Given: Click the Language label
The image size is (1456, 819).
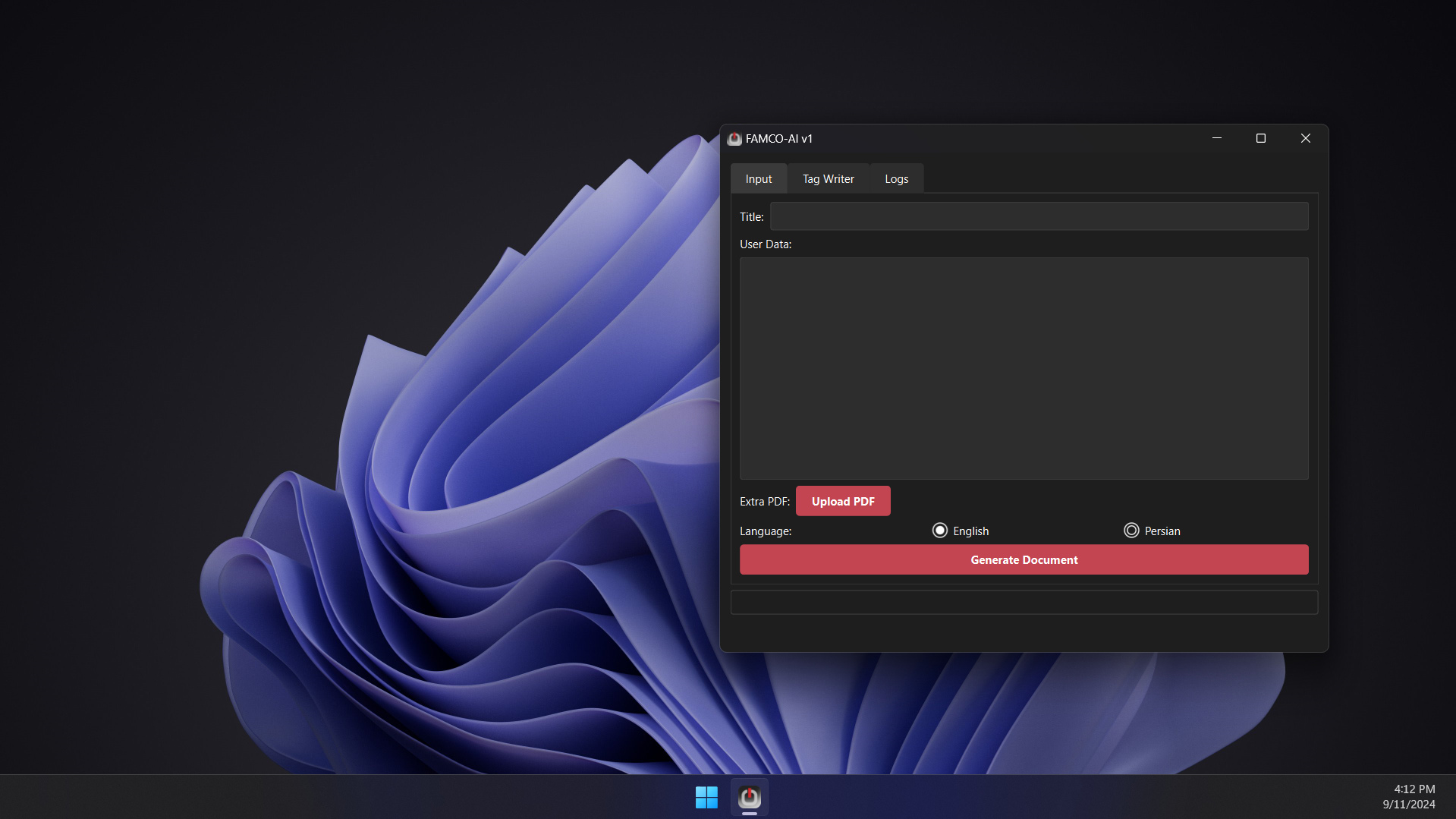Looking at the screenshot, I should click(x=766, y=531).
